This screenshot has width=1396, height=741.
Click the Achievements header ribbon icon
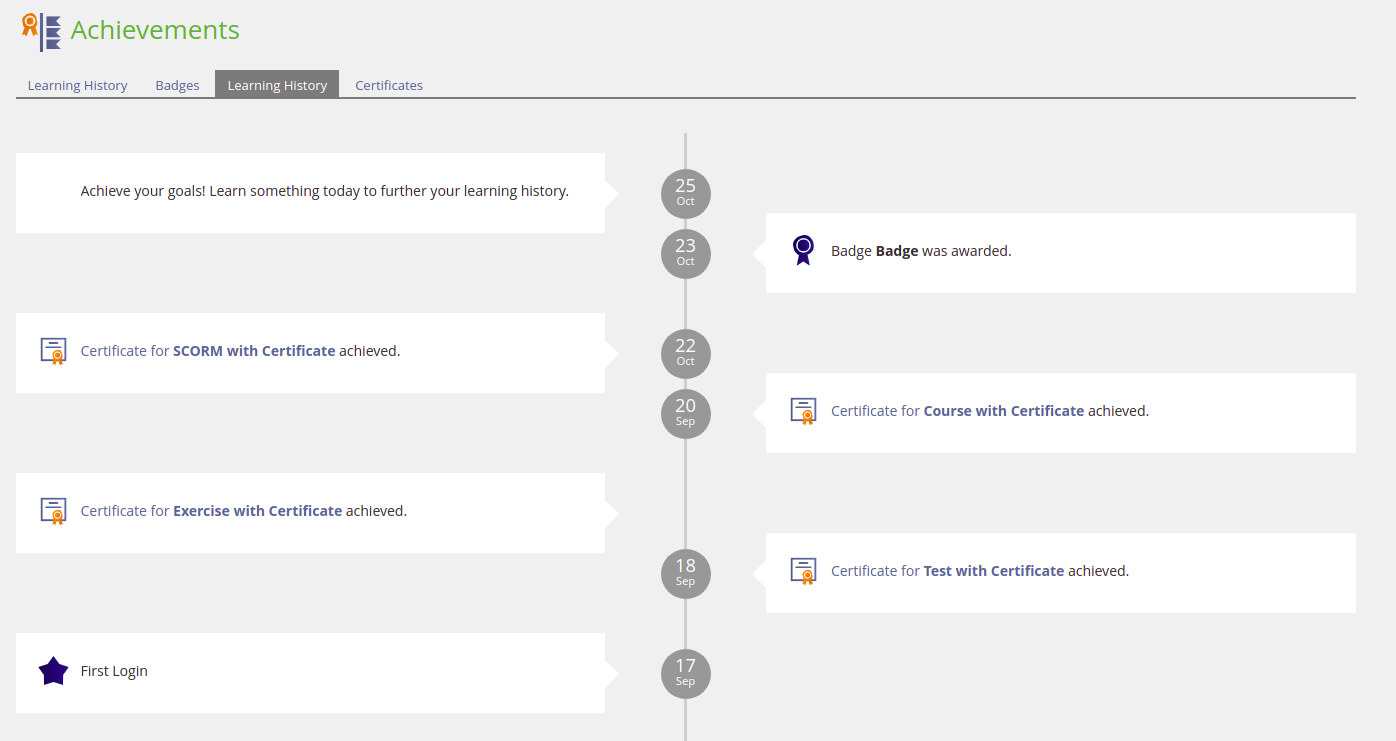click(x=41, y=31)
